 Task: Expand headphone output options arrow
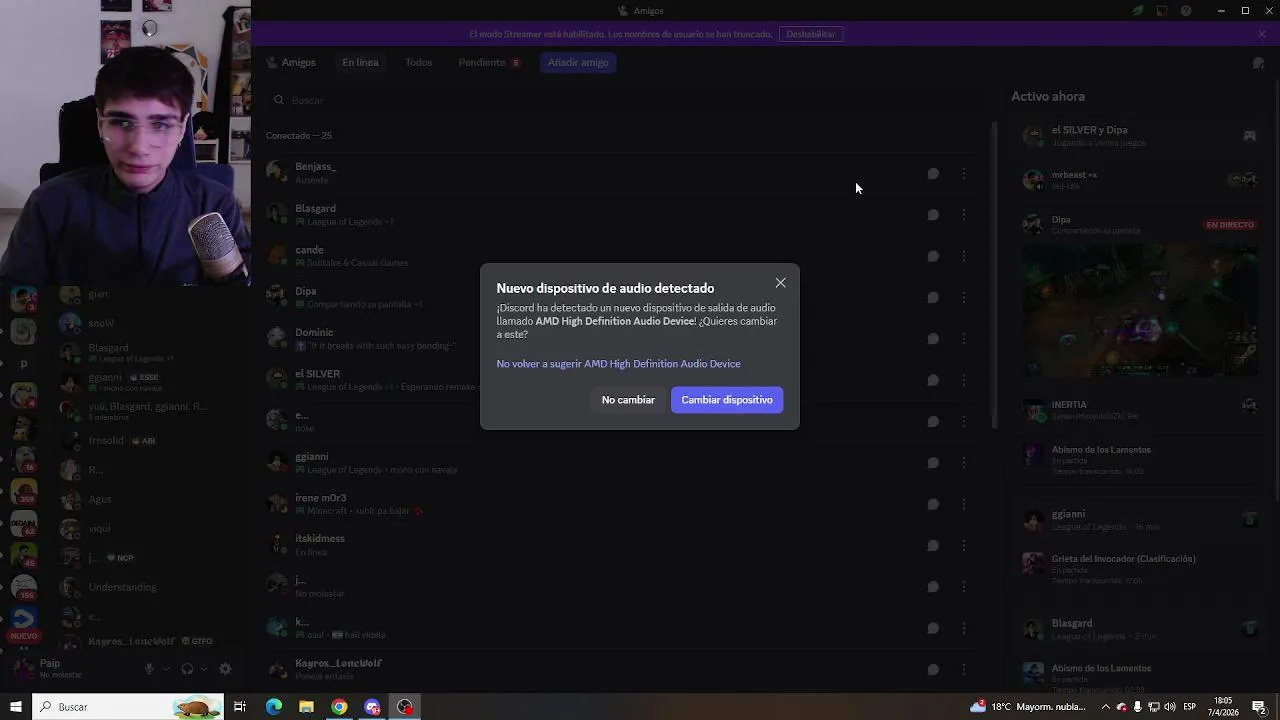point(204,669)
